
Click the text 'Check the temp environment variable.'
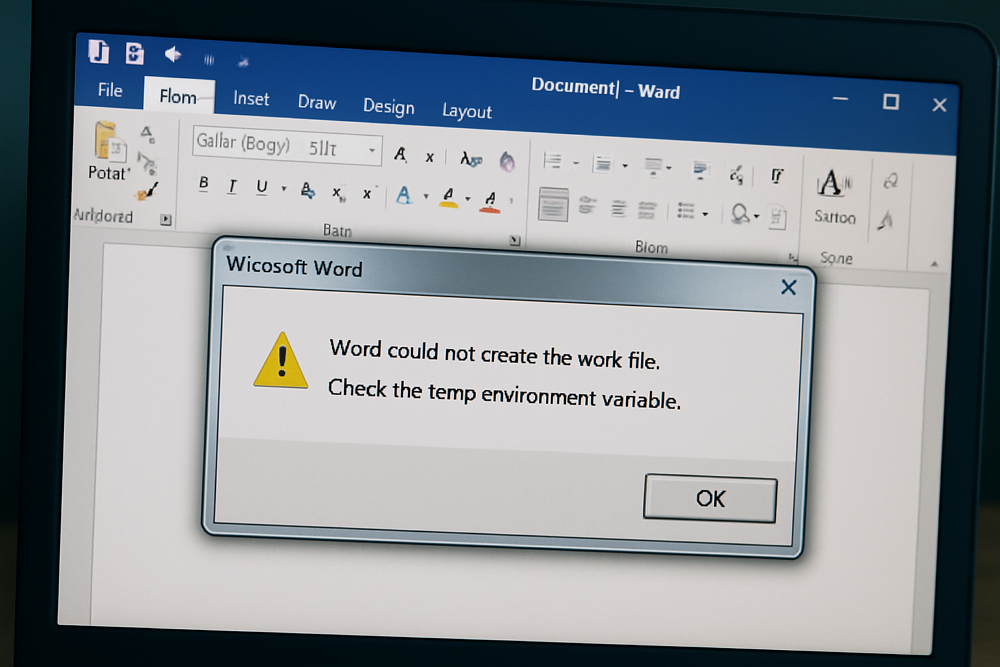tap(504, 394)
